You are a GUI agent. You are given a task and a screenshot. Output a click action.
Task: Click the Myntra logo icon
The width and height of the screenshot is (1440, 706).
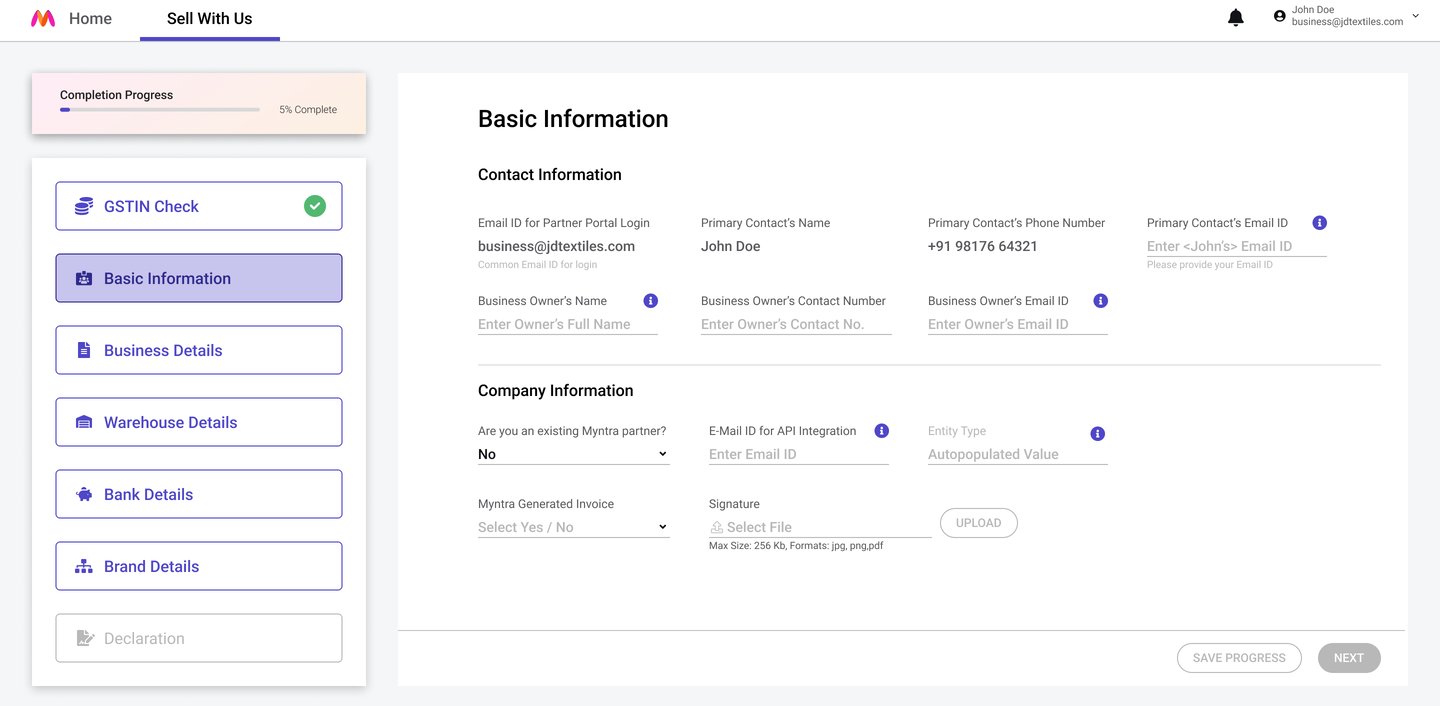[43, 19]
